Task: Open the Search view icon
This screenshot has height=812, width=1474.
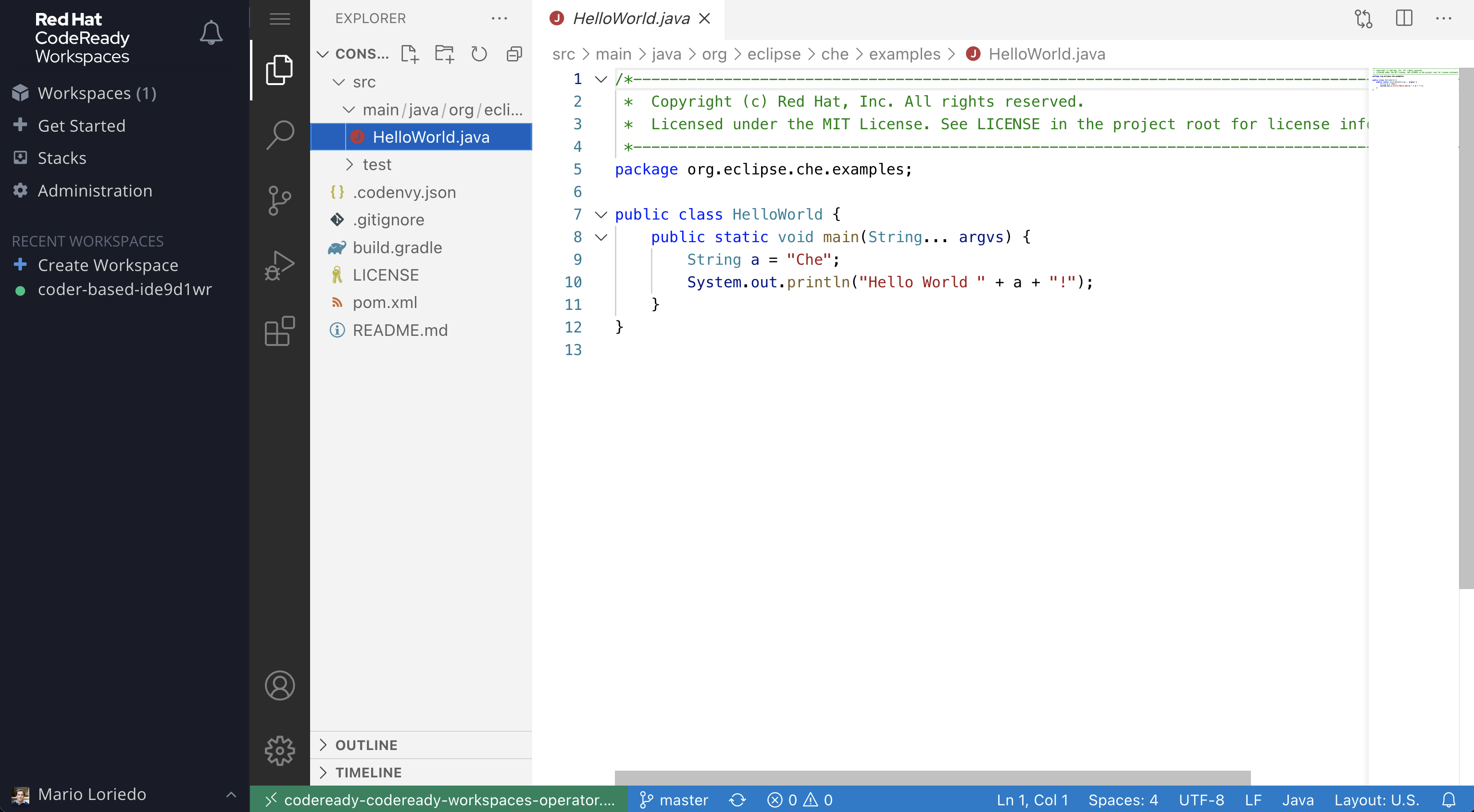Action: coord(280,135)
